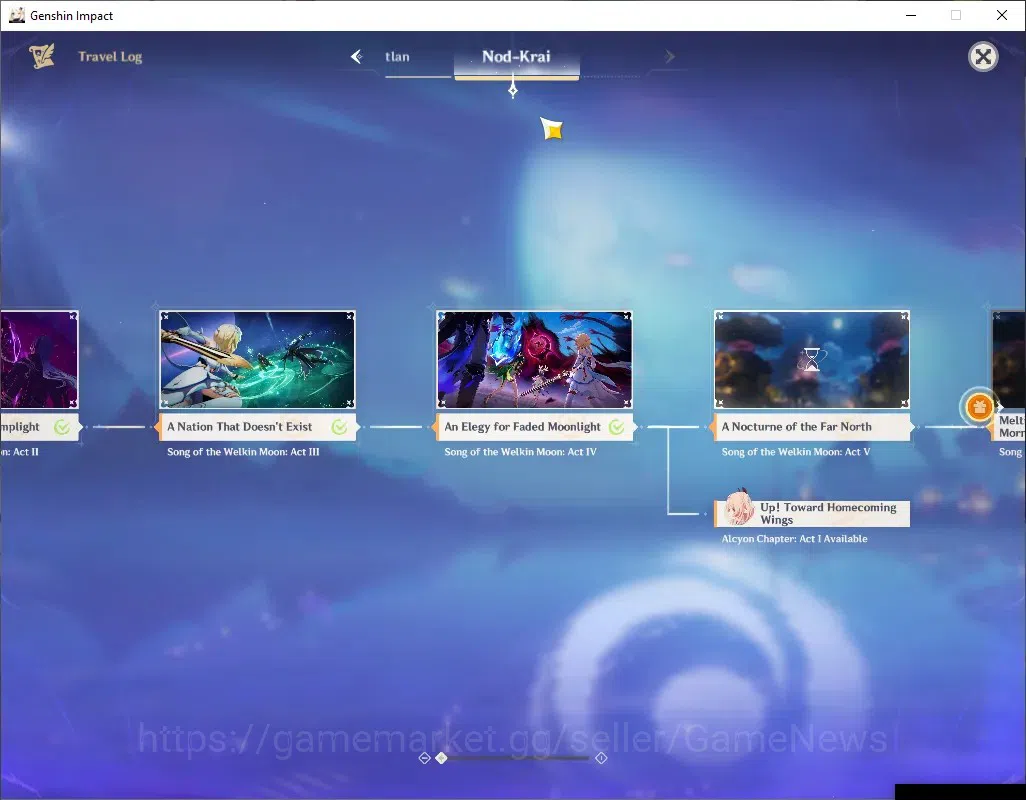
Task: Click the character portrait on the Homecoming Wings entry
Action: (737, 508)
